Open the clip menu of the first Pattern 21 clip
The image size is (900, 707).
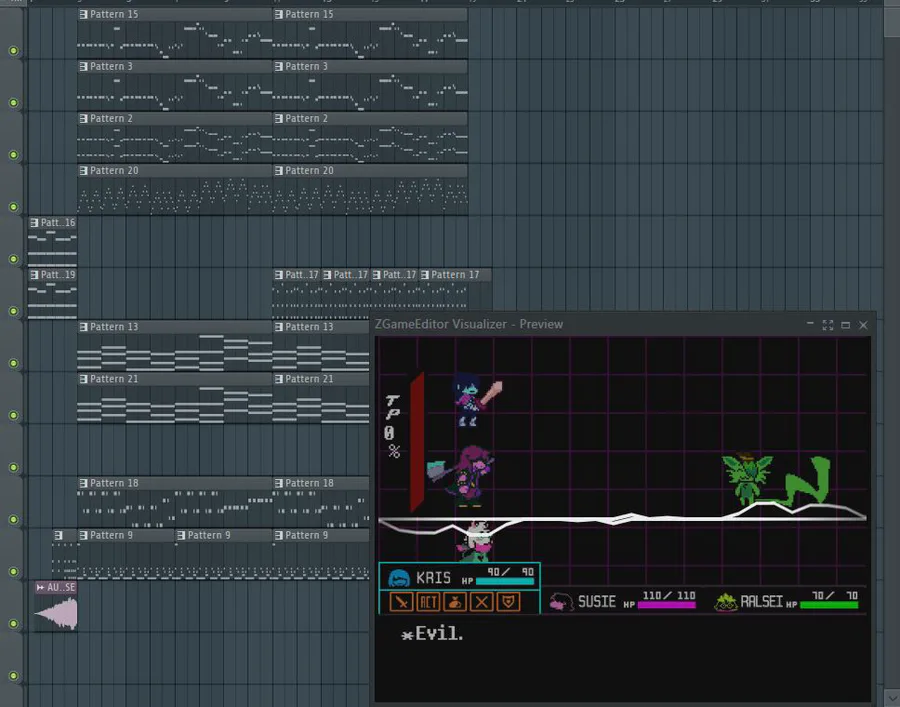[83, 379]
